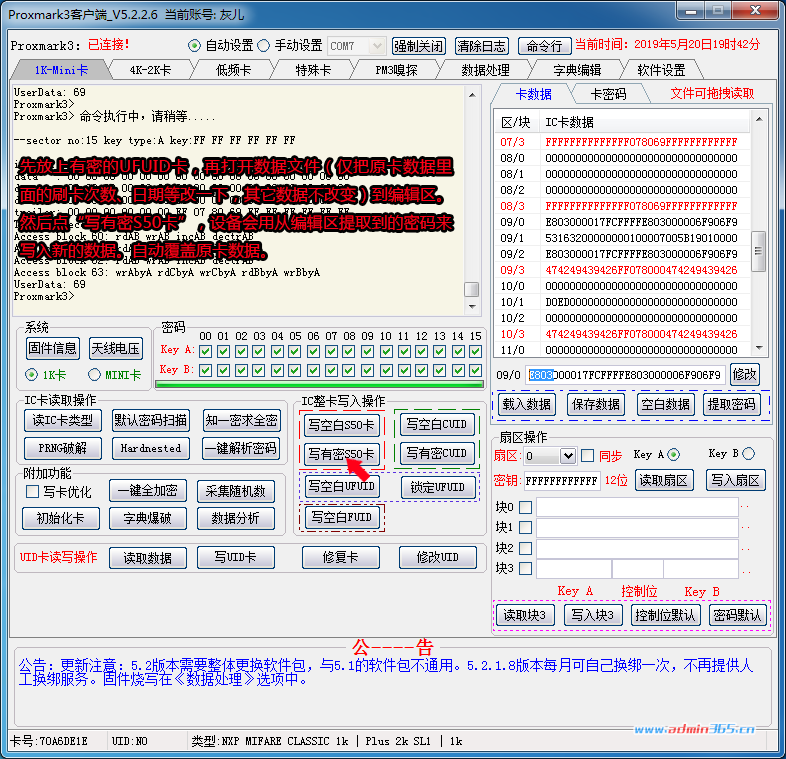786x759 pixels.
Task: Click the 采集随机数 button
Action: click(236, 491)
